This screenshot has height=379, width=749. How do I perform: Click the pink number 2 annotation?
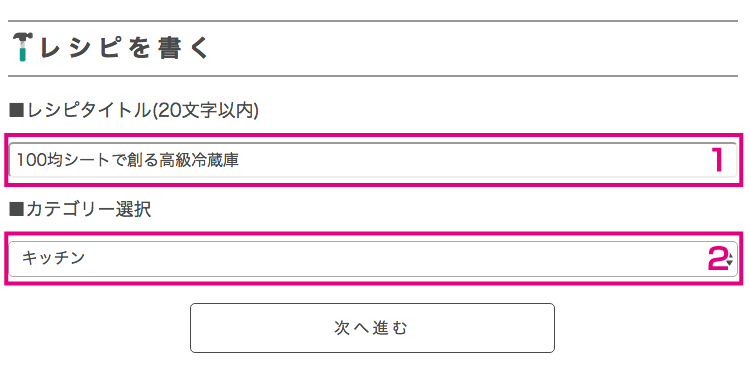(x=717, y=259)
